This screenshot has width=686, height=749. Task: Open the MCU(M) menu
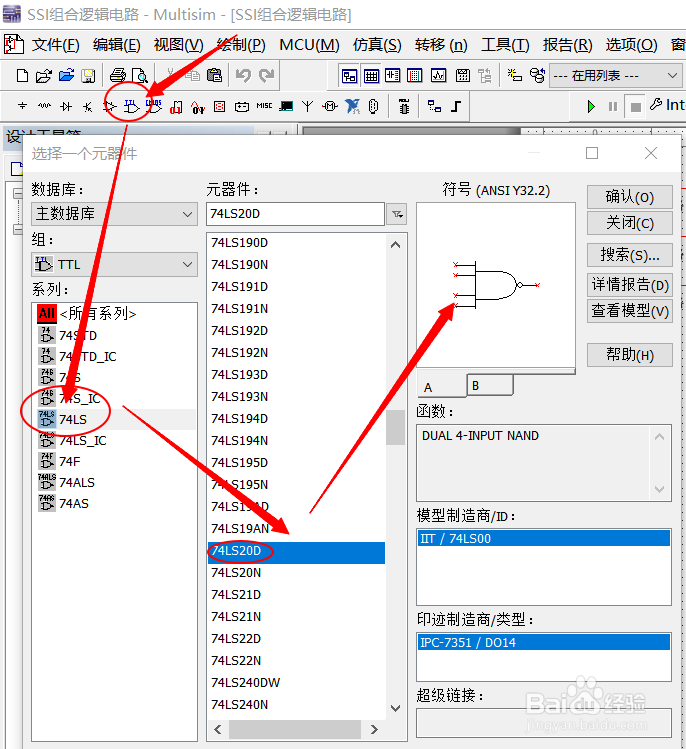[310, 45]
